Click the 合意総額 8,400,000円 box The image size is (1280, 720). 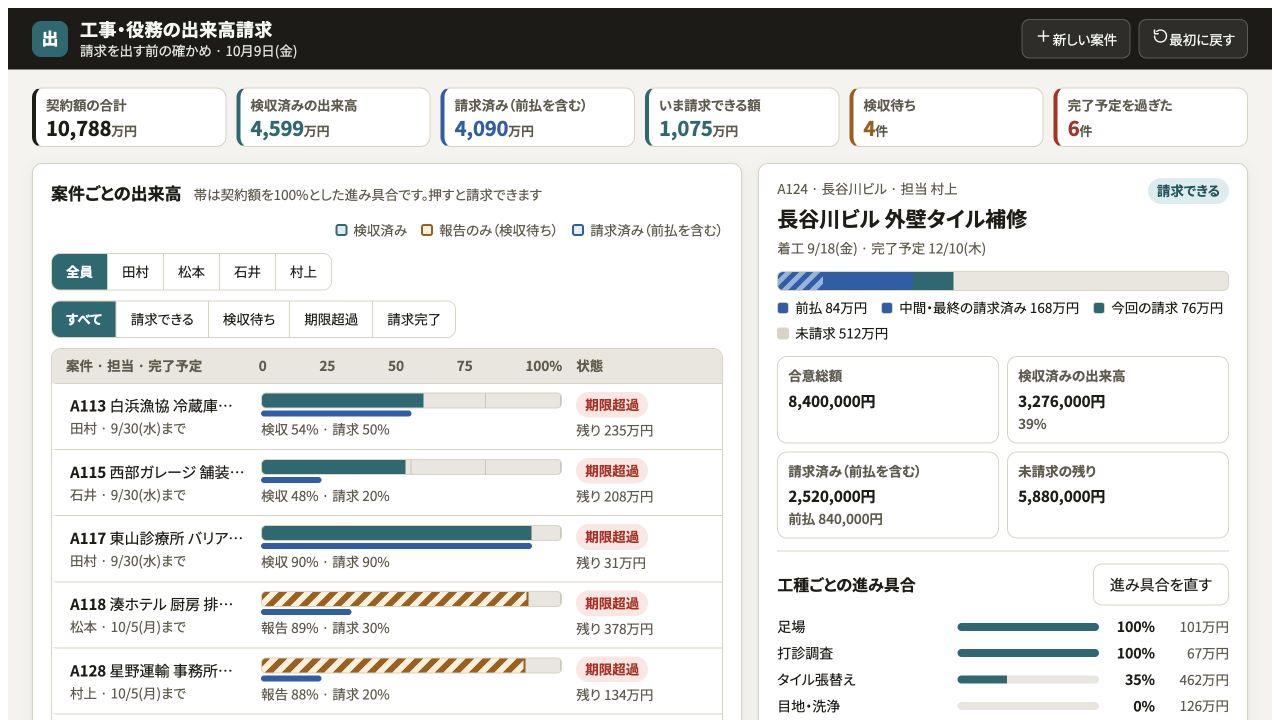point(888,400)
